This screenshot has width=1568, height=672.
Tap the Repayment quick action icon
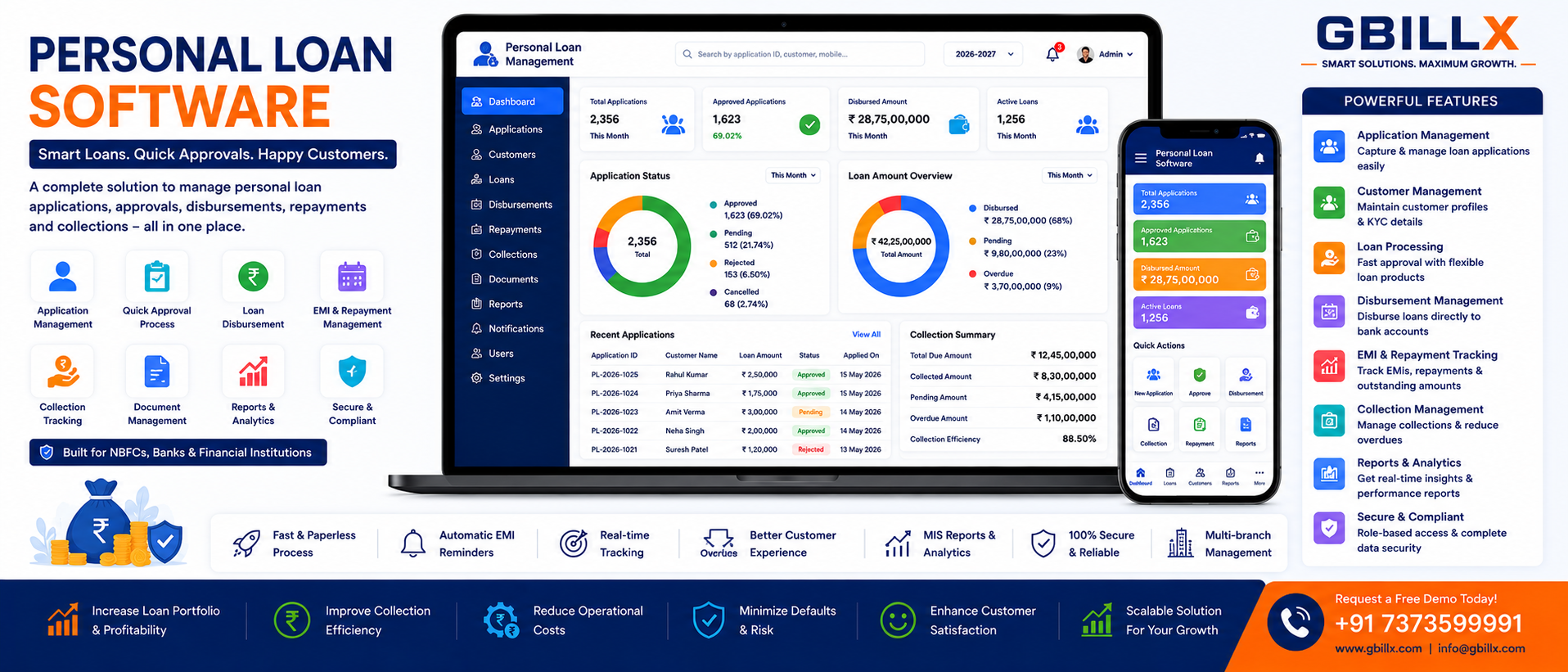1199,425
